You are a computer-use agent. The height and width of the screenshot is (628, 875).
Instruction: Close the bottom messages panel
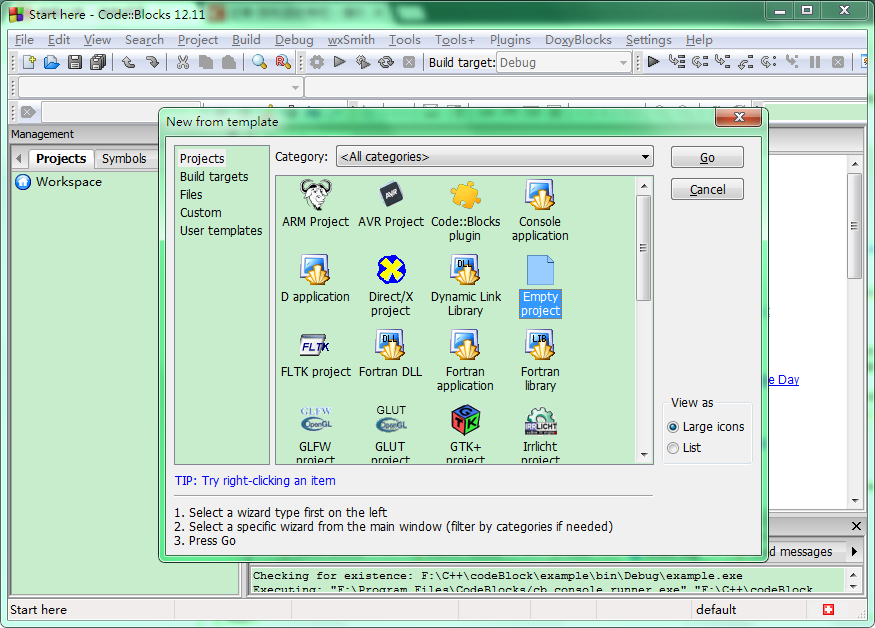[x=856, y=526]
